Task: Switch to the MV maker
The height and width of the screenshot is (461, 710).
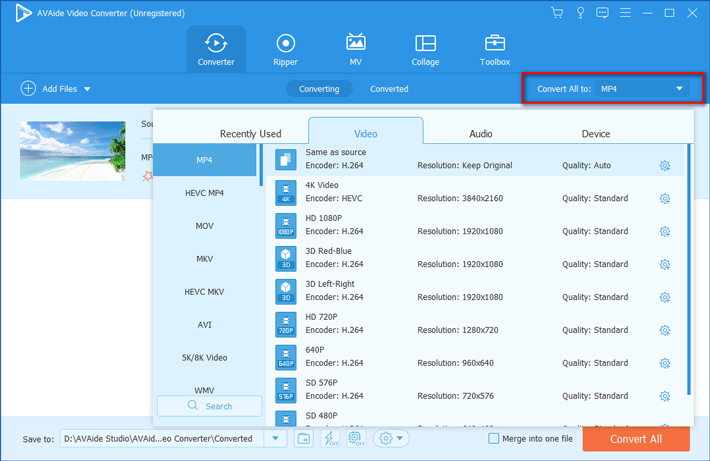Action: pos(355,49)
